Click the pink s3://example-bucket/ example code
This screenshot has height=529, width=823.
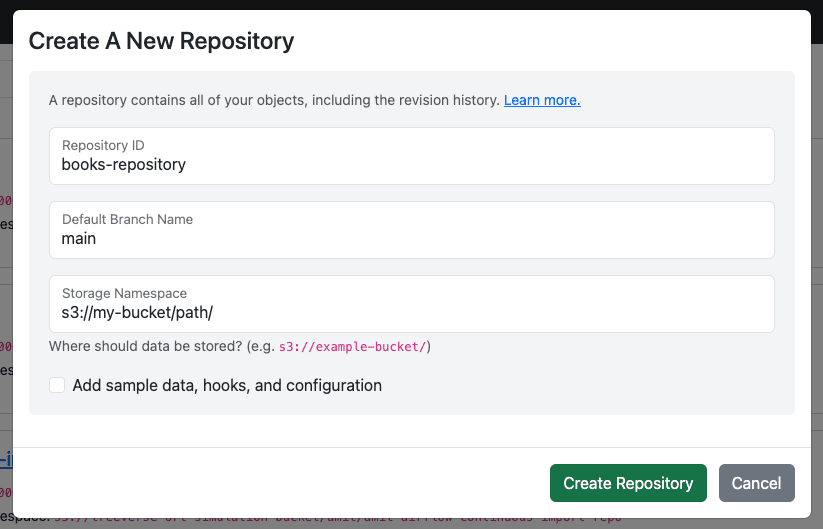352,347
